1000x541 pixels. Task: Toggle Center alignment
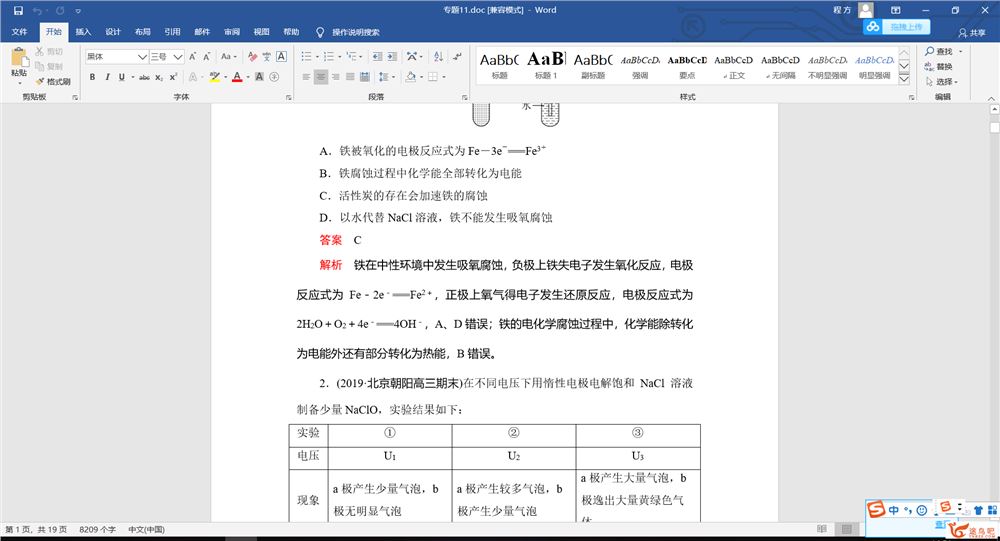coord(321,77)
